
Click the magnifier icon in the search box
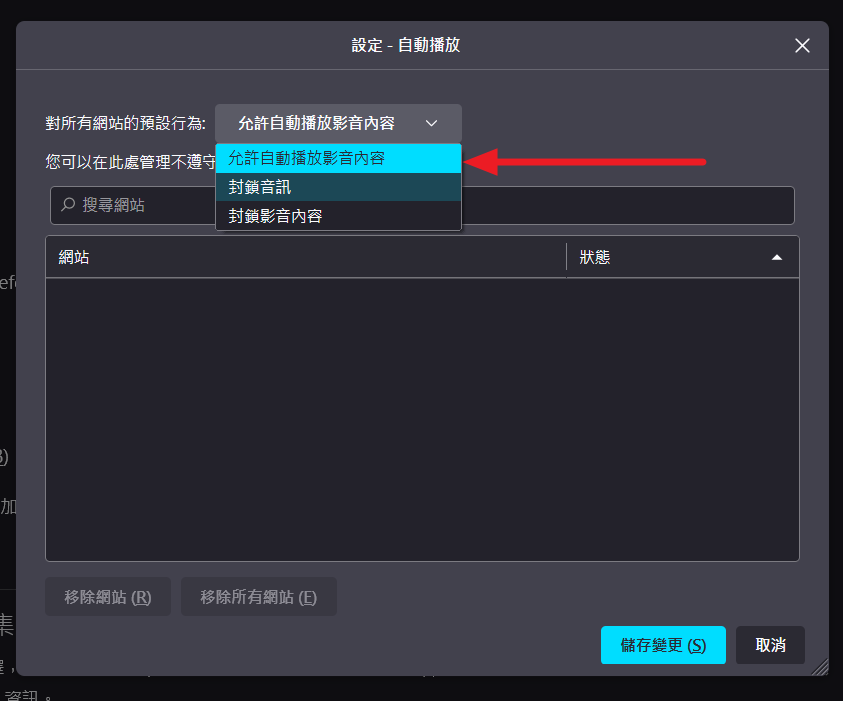click(x=68, y=205)
